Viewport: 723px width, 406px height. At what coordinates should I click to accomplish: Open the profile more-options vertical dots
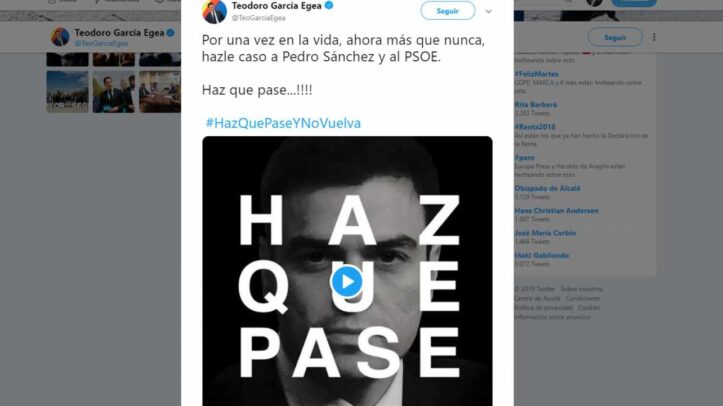point(654,37)
